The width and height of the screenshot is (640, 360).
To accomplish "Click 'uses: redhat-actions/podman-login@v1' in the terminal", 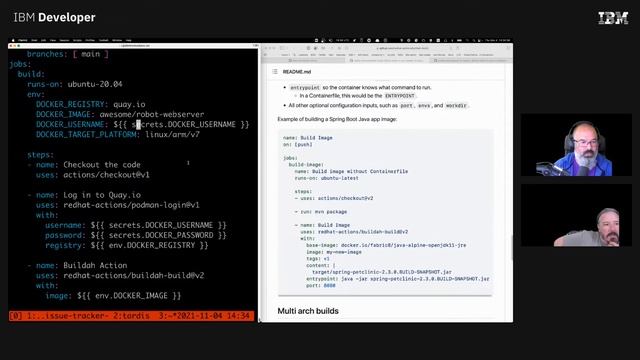I will 118,205.
